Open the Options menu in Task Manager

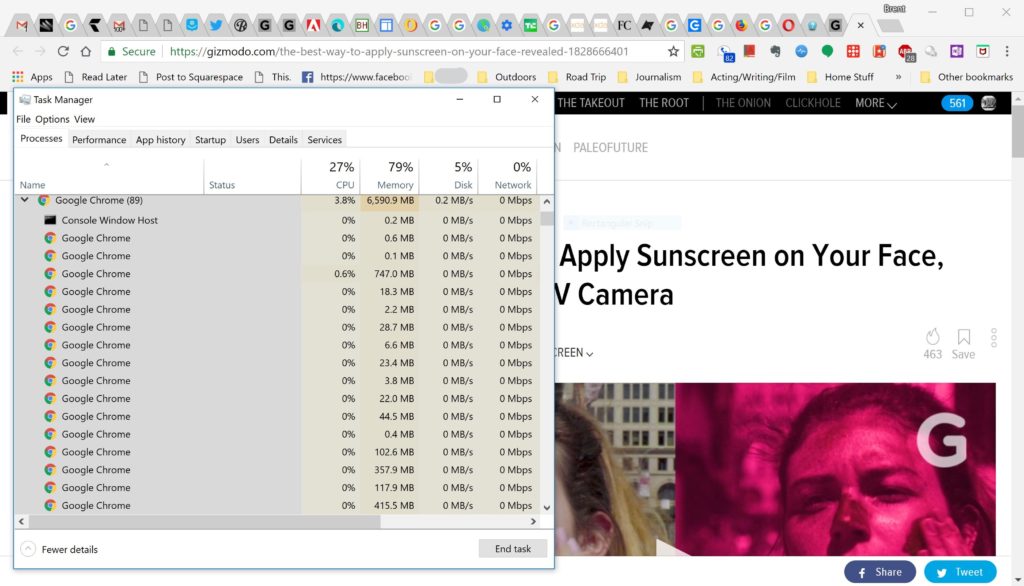[x=52, y=119]
